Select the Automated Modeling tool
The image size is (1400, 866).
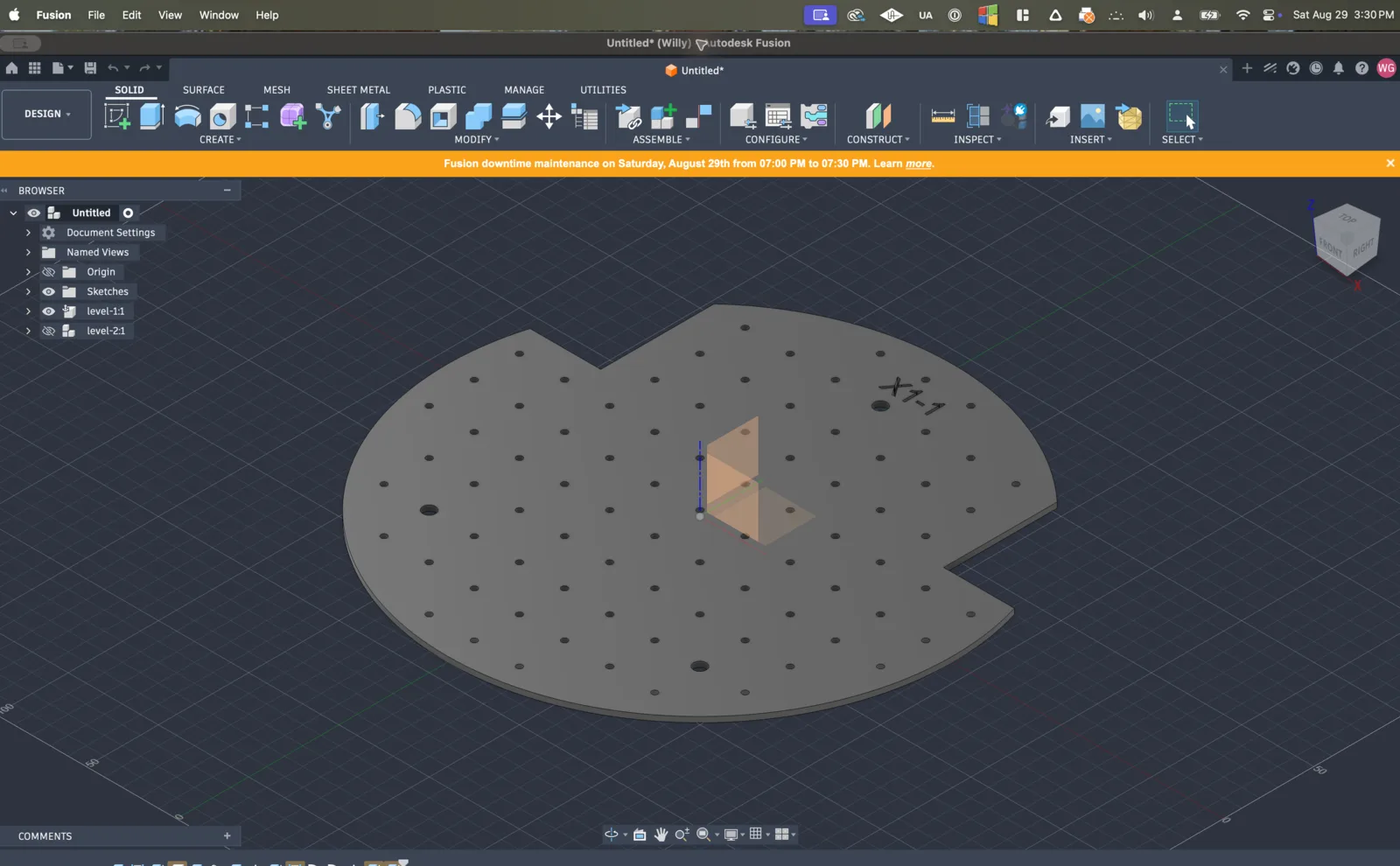[x=328, y=115]
